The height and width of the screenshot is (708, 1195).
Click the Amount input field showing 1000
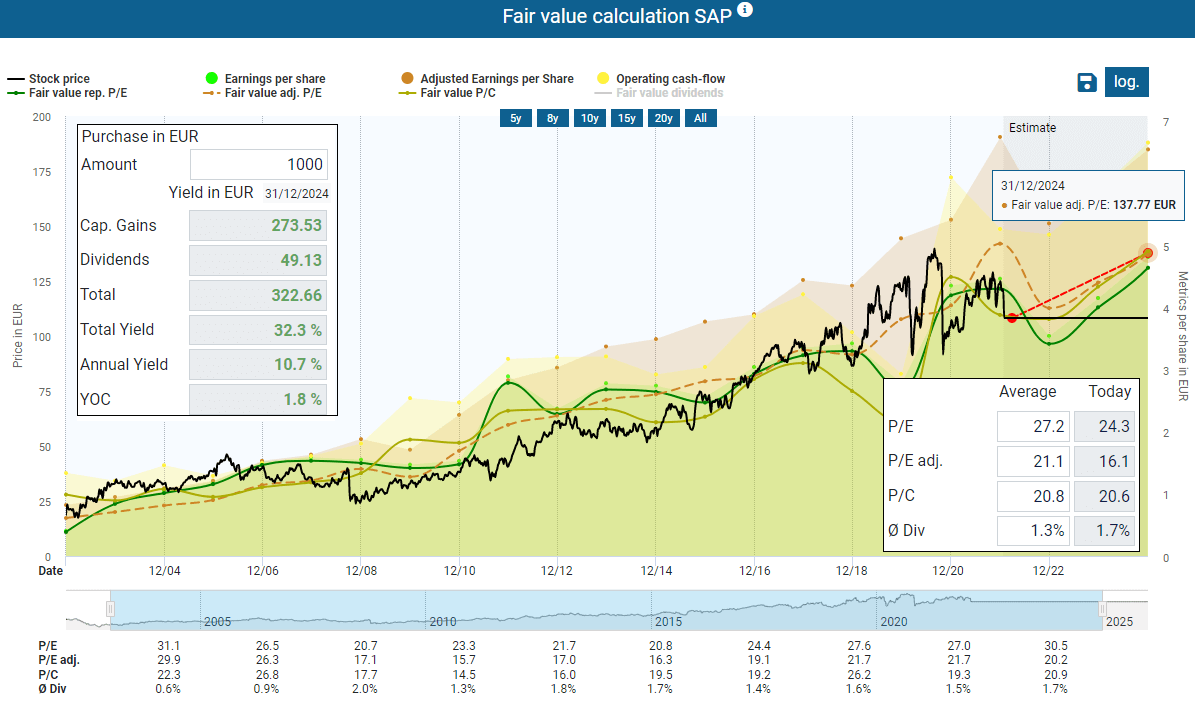(x=258, y=165)
